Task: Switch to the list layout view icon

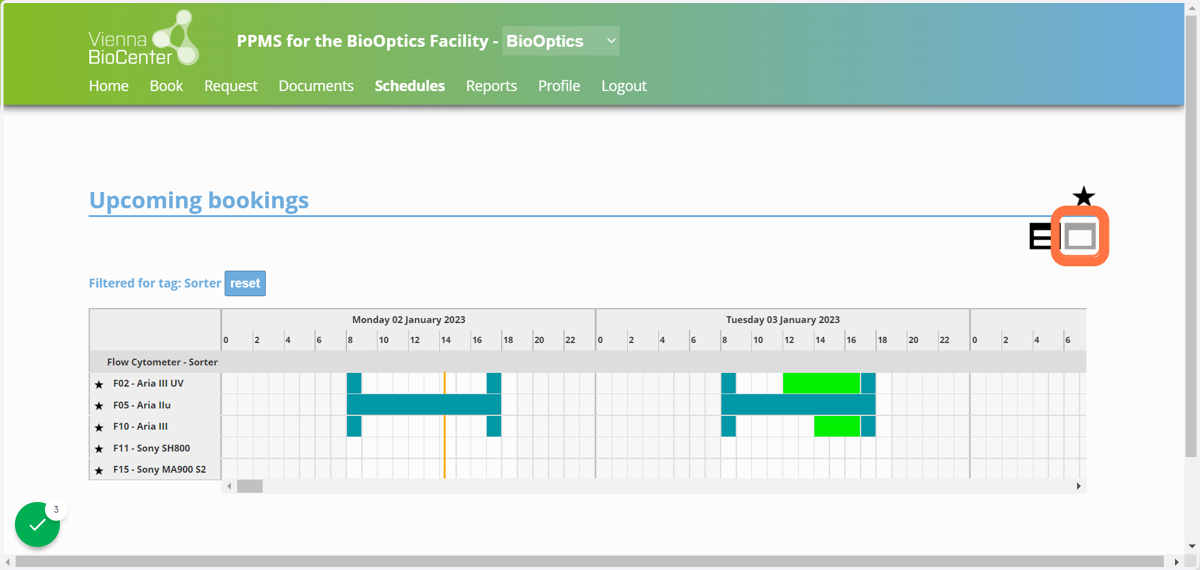Action: pyautogui.click(x=1040, y=237)
